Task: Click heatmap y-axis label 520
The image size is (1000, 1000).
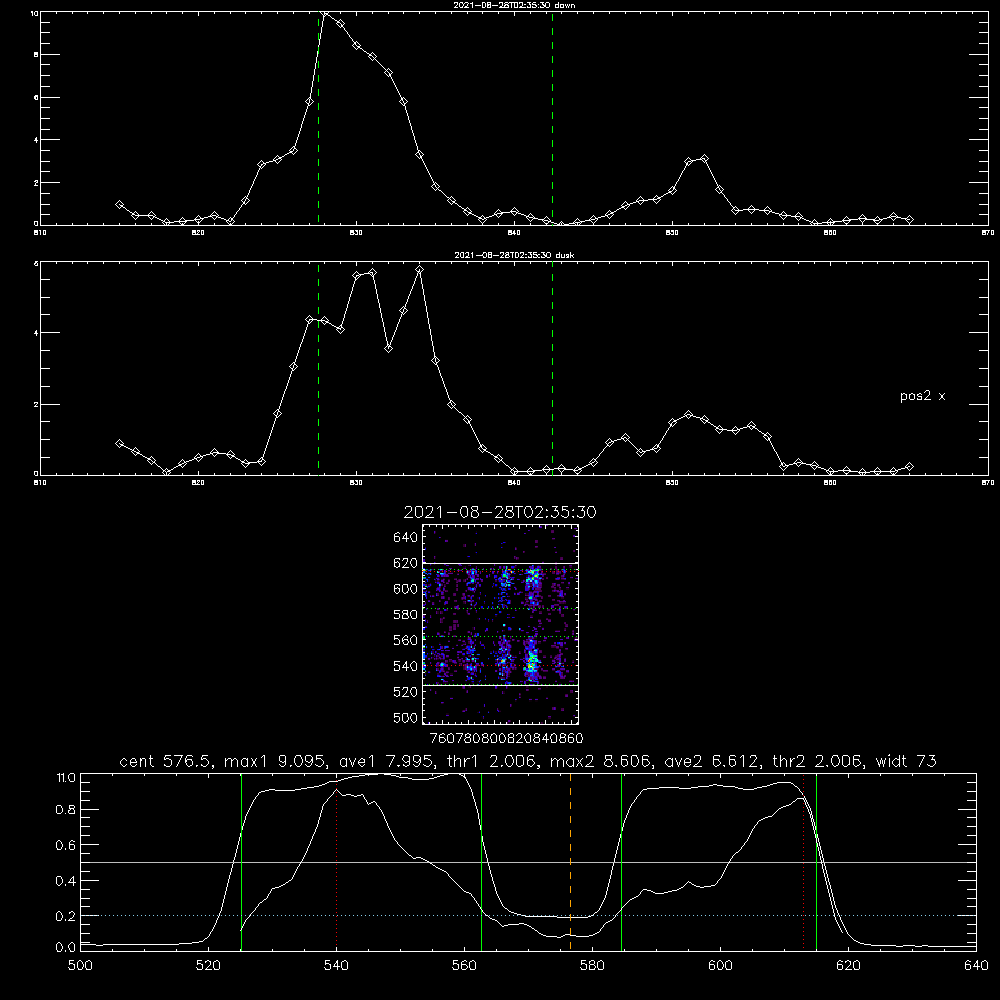Action: click(405, 692)
